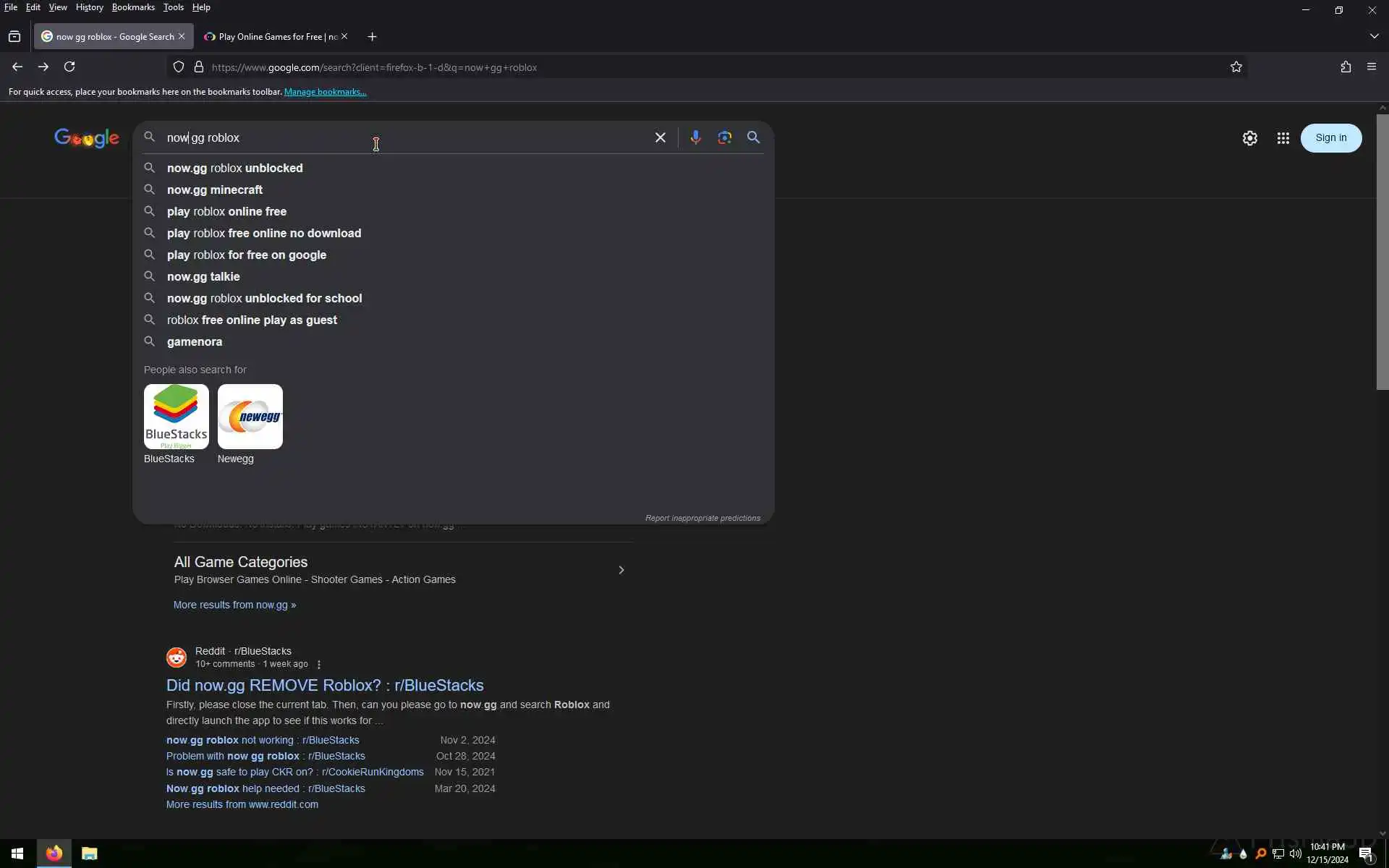Expand the list all tabs arrow
This screenshot has width=1389, height=868.
1374,36
